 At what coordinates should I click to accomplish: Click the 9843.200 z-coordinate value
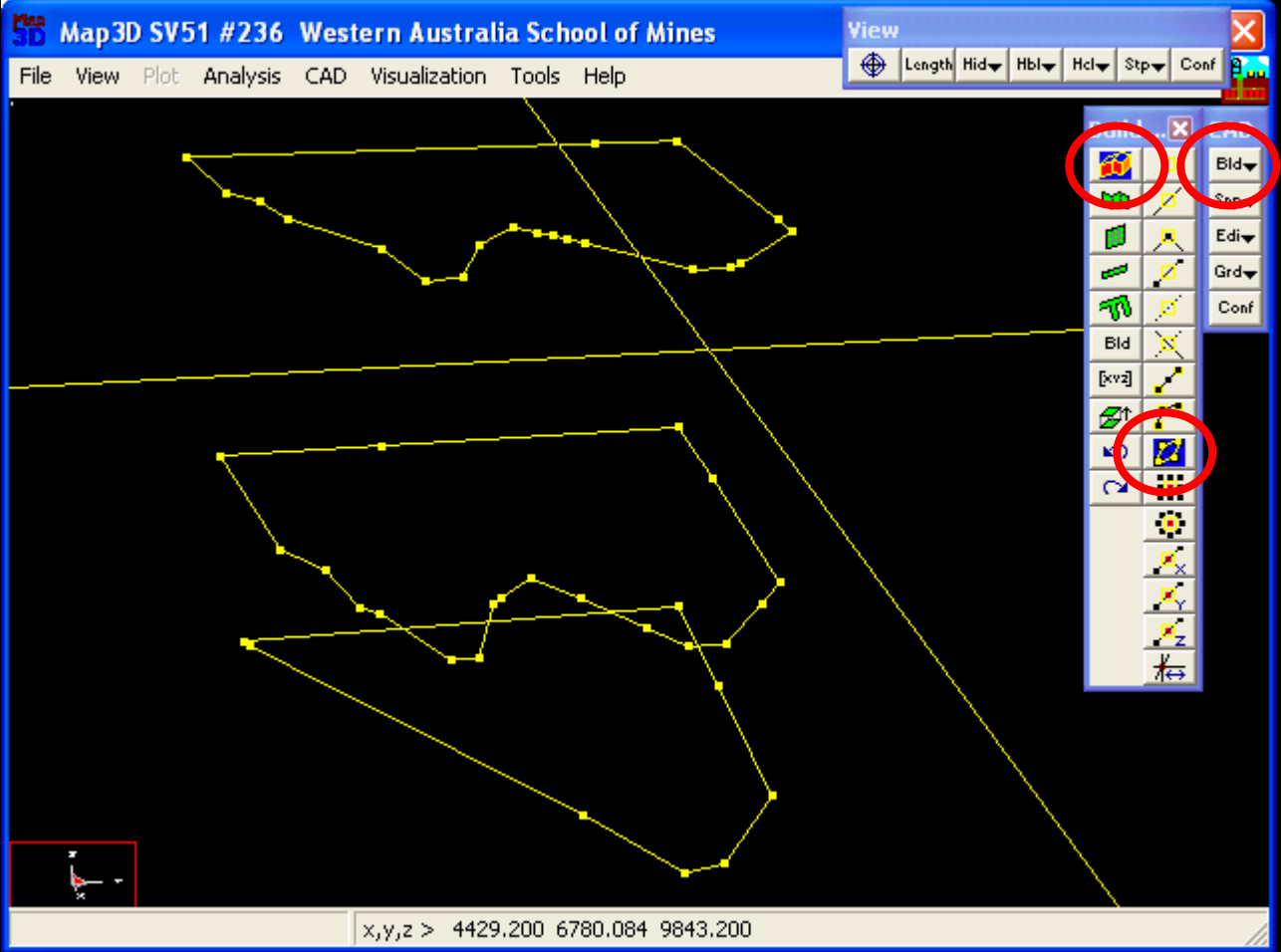pos(705,930)
